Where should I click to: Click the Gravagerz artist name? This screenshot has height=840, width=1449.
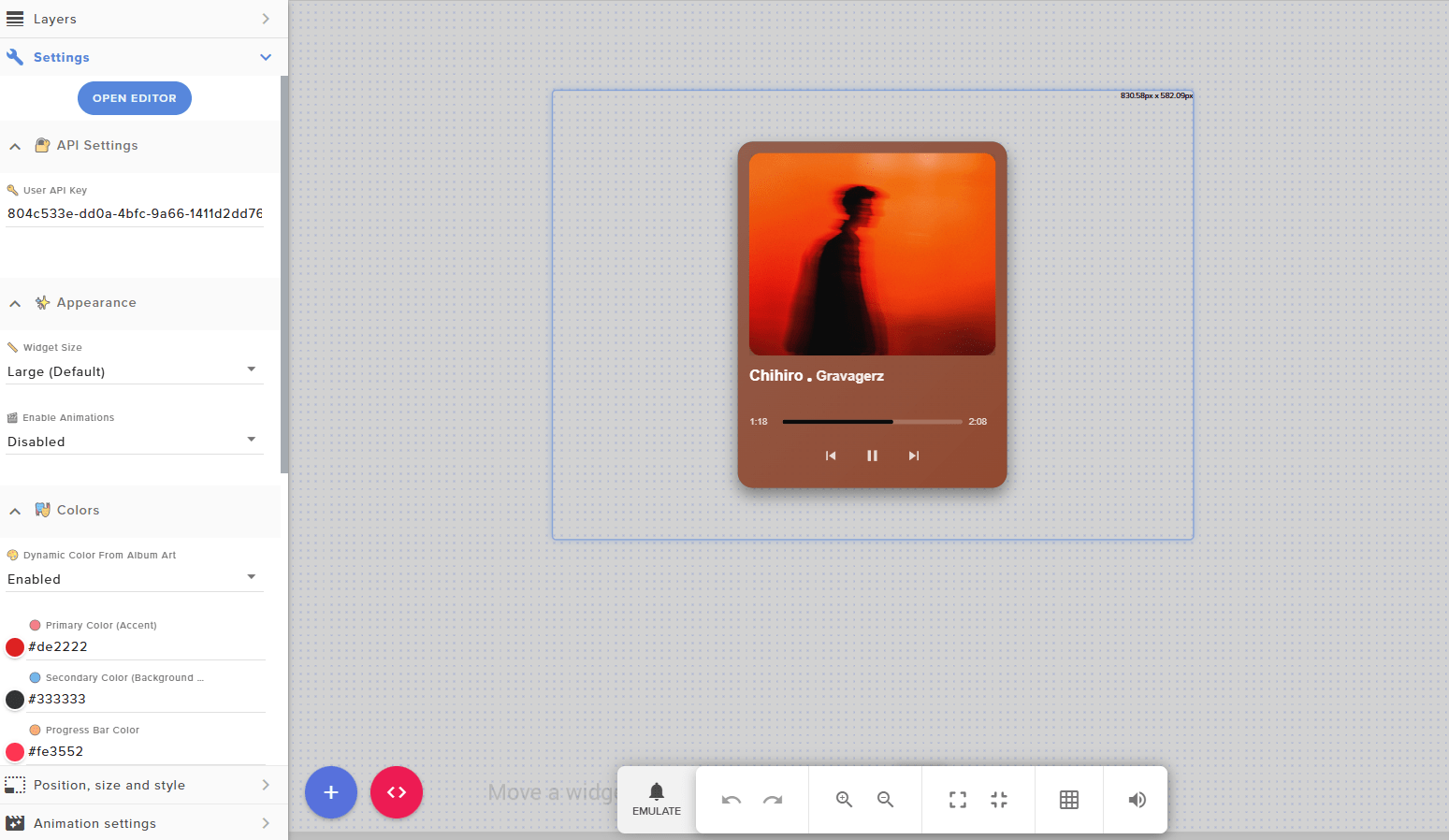tap(850, 376)
